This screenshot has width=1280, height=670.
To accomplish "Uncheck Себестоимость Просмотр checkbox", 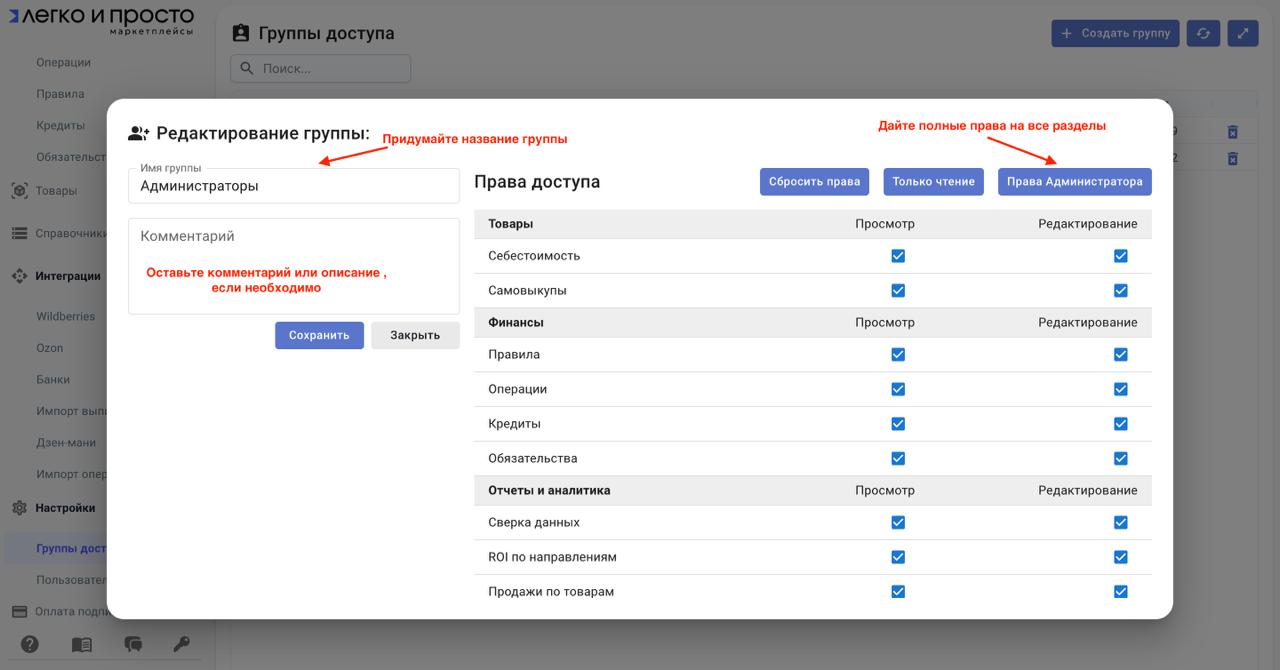I will (898, 256).
